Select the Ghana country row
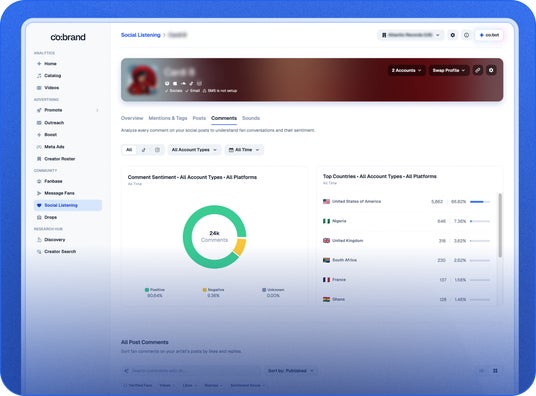 coord(407,299)
